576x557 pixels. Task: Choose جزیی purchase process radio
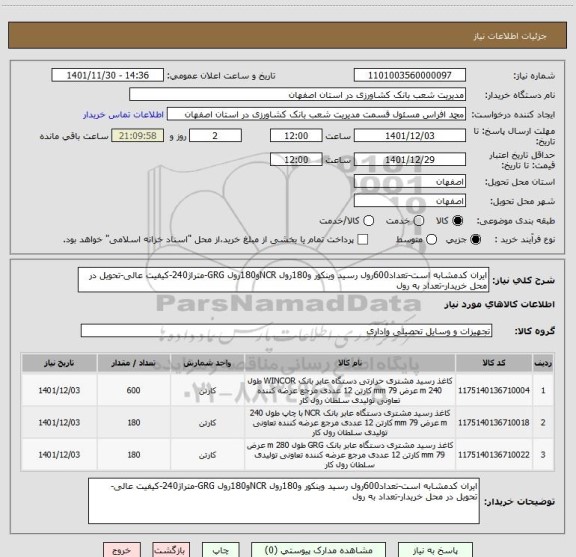click(476, 240)
